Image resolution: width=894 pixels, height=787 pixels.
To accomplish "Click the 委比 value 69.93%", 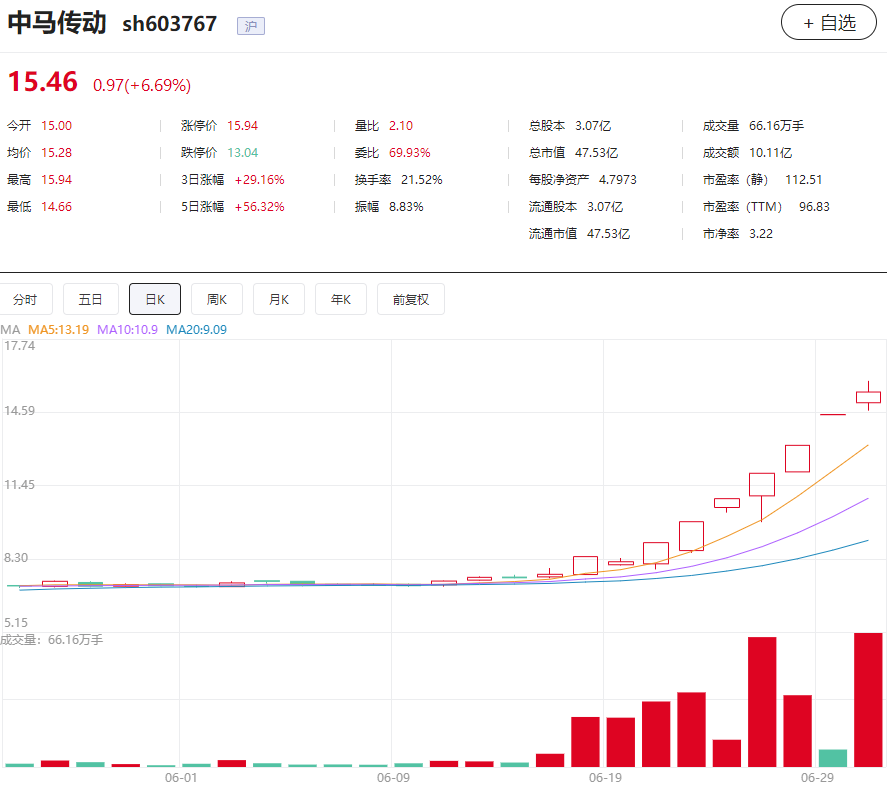I will [409, 153].
